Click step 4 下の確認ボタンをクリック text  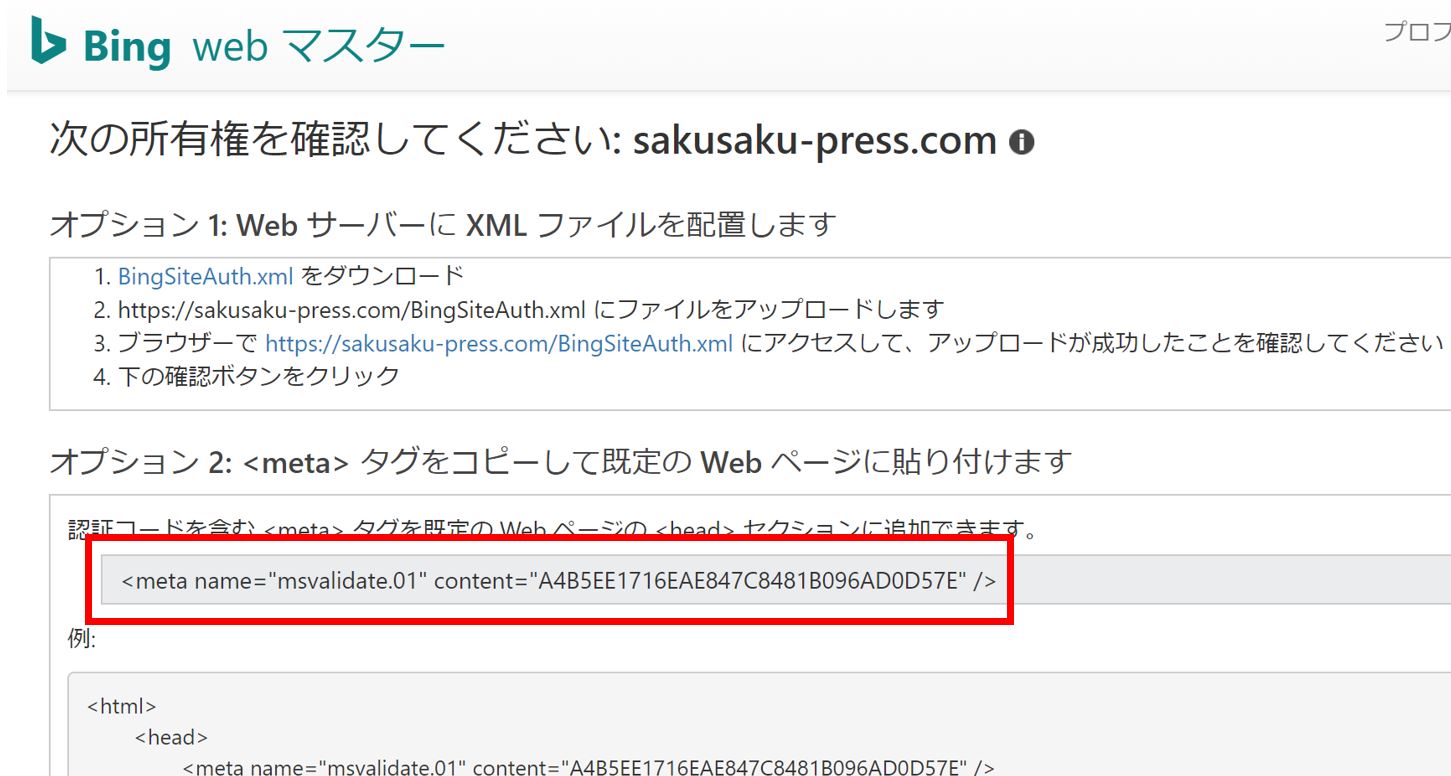pos(258,376)
